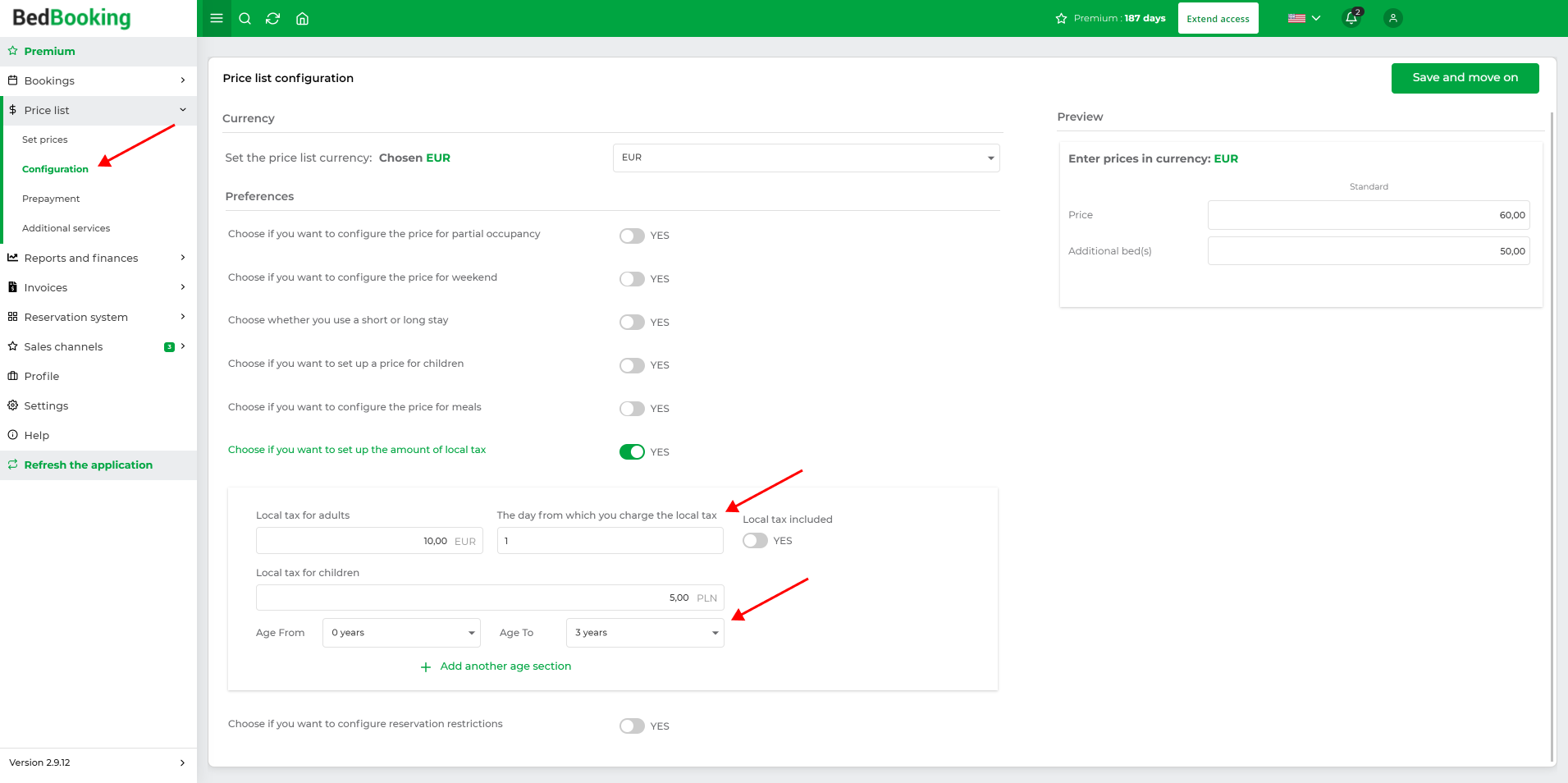Open language selector chevron

(1316, 18)
